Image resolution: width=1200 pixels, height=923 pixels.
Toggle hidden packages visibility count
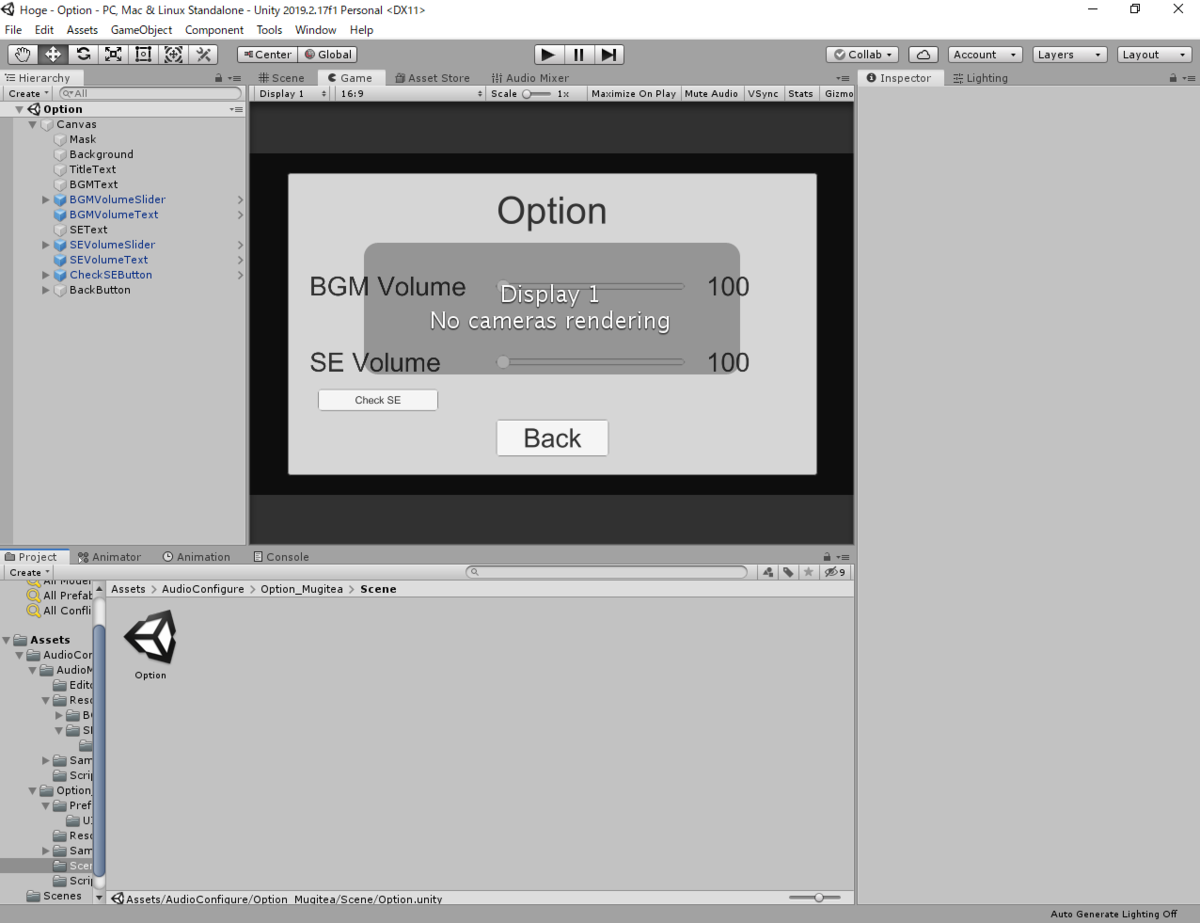[835, 572]
